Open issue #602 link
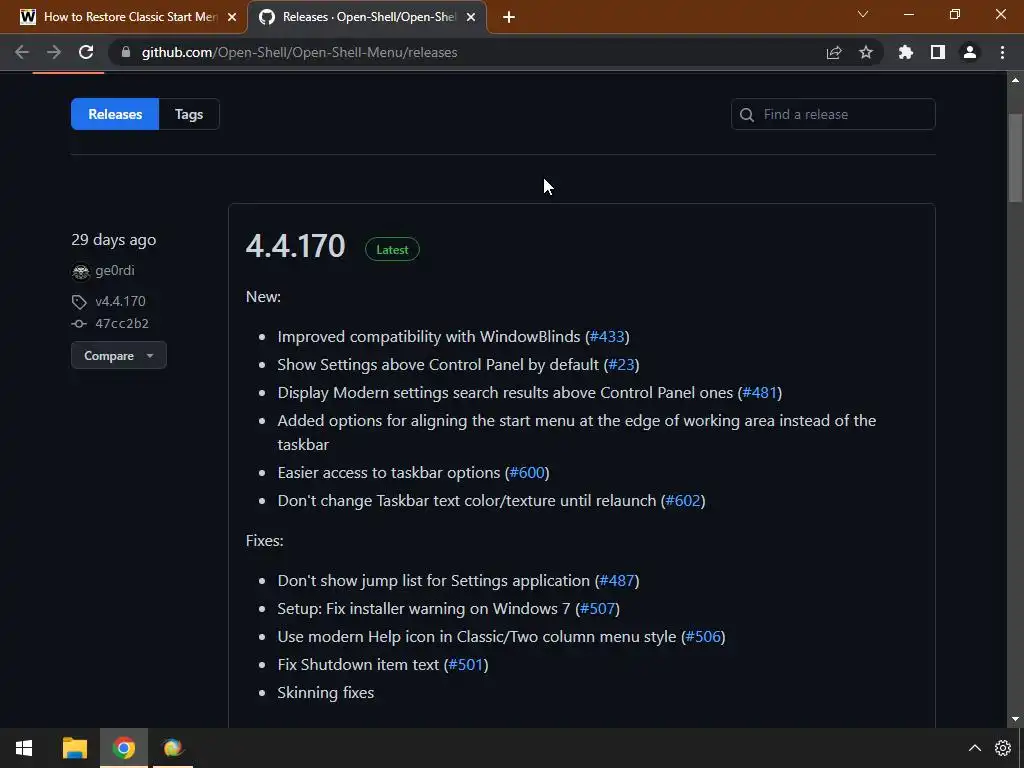The width and height of the screenshot is (1024, 768). tap(683, 500)
